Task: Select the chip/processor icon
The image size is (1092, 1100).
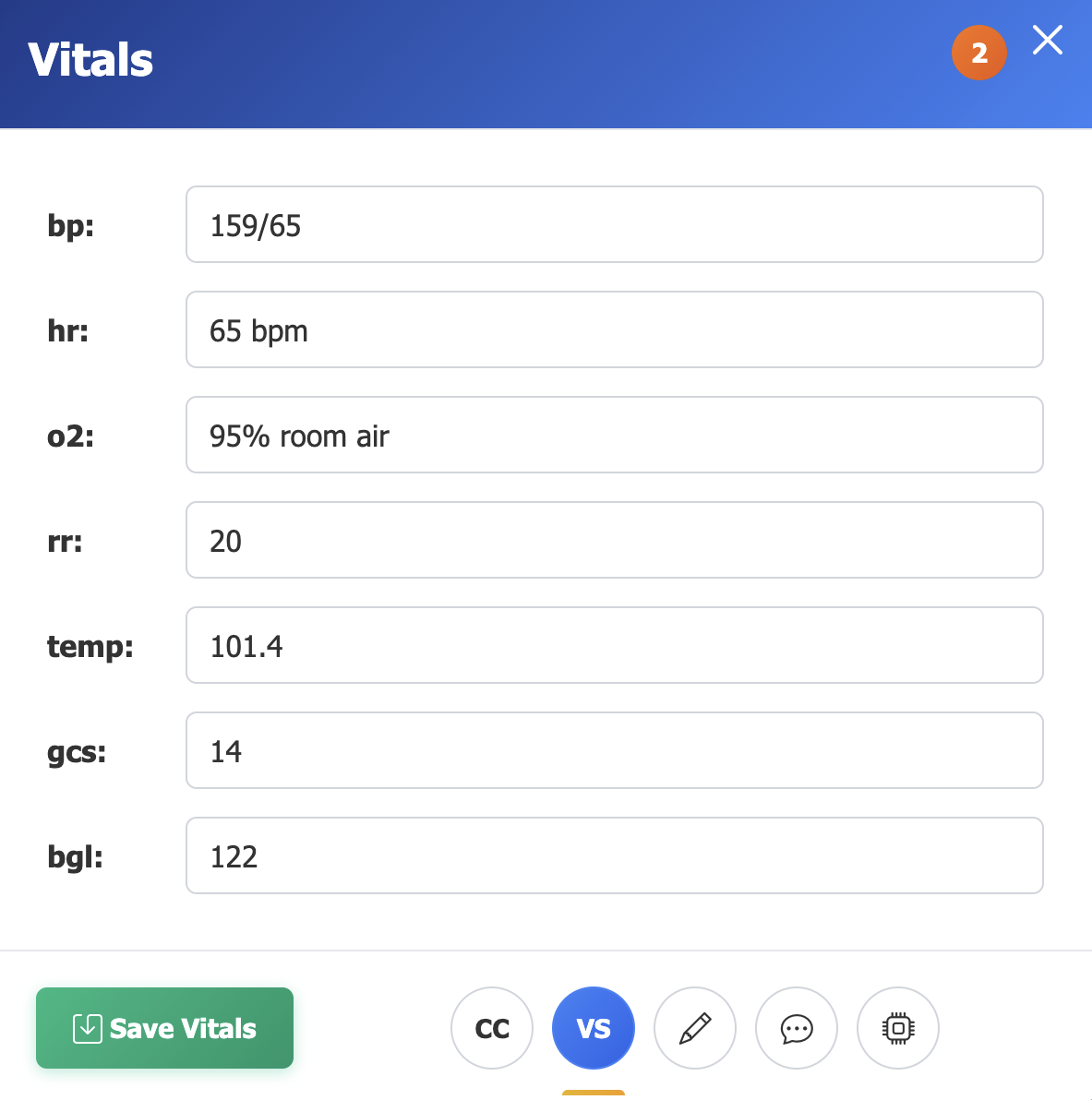Action: tap(897, 1027)
